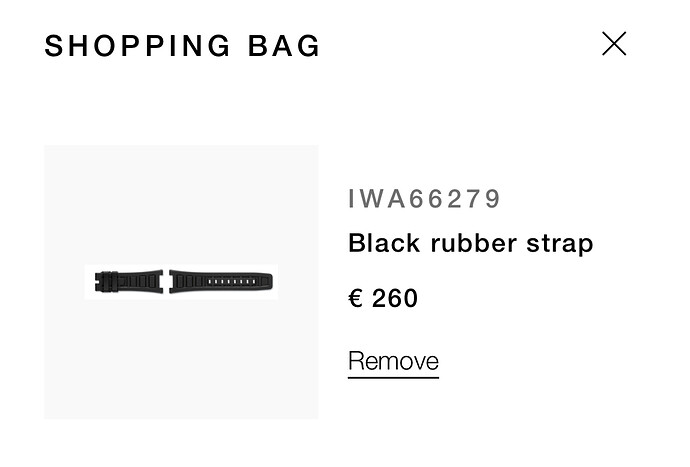The width and height of the screenshot is (690, 467).
Task: Click the word BAG in the heading
Action: coord(284,45)
